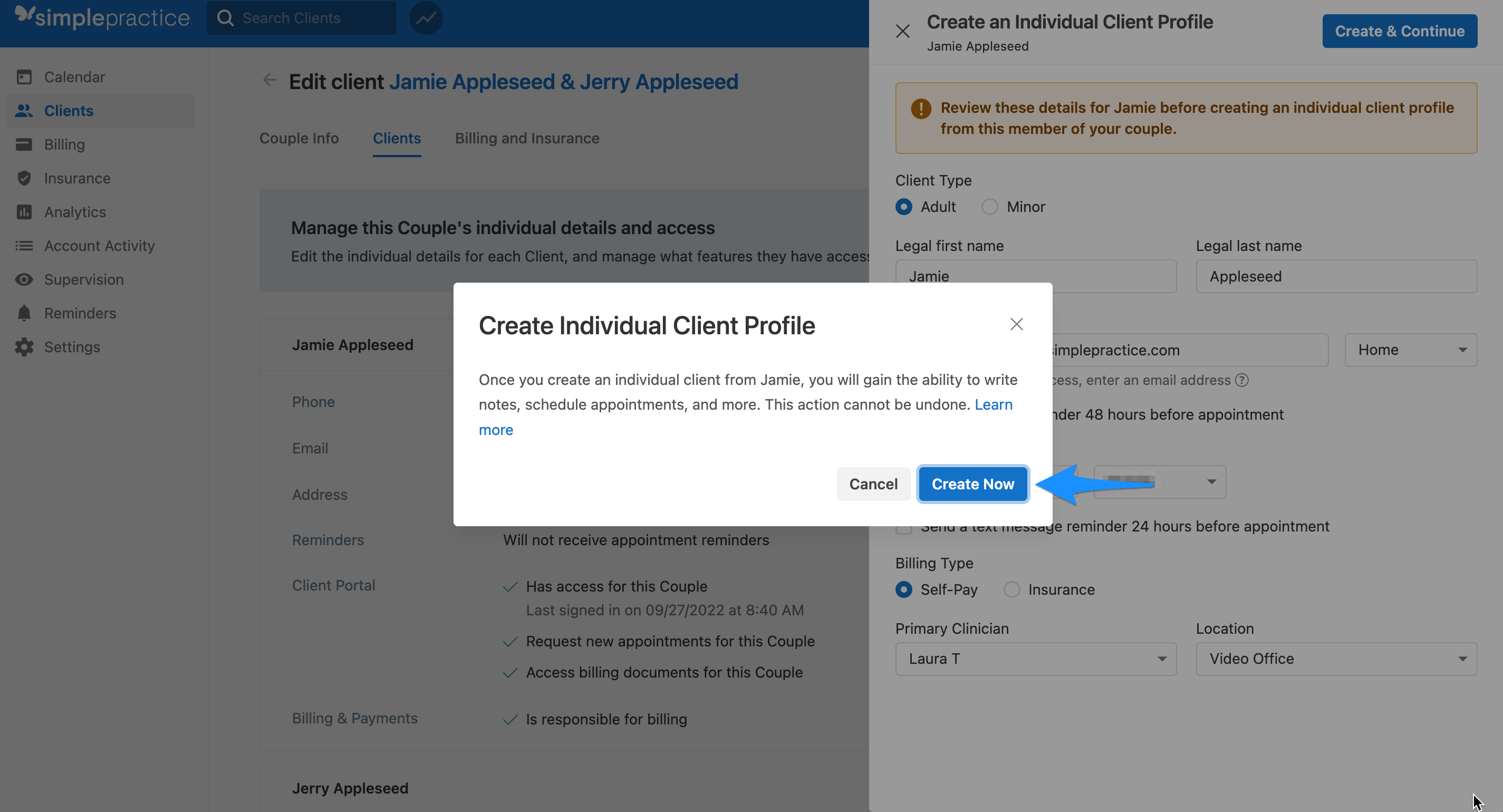Open the Calendar from the sidebar
Screen dimensions: 1503x812
tap(74, 76)
